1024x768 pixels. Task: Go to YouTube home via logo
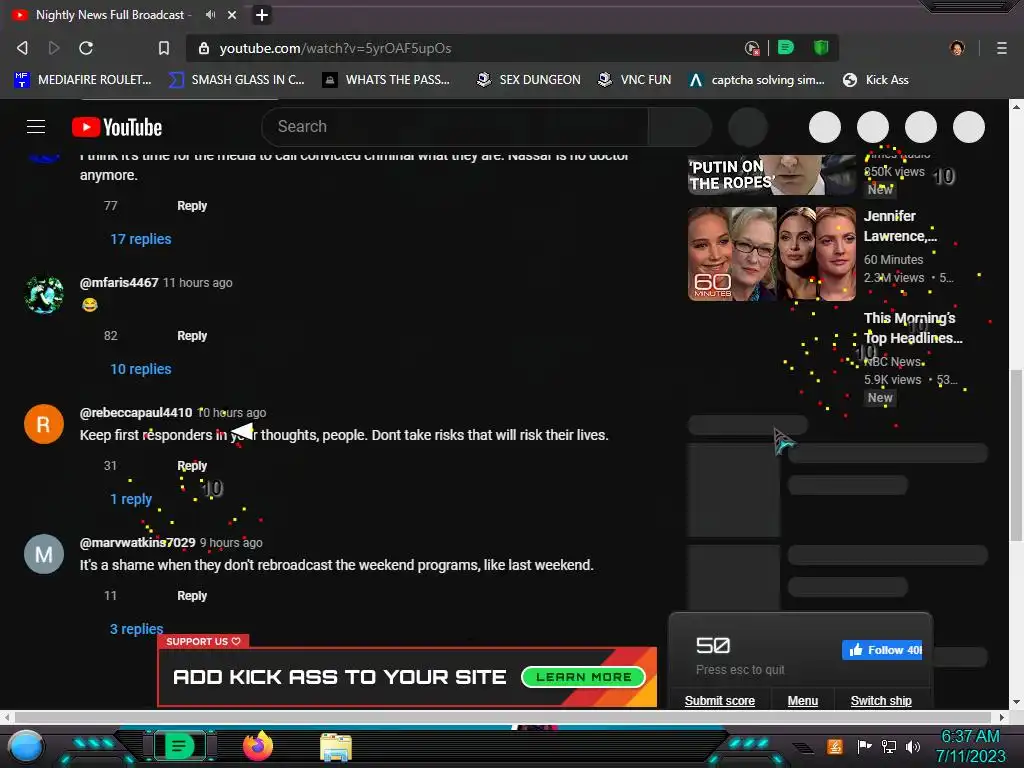[x=117, y=127]
